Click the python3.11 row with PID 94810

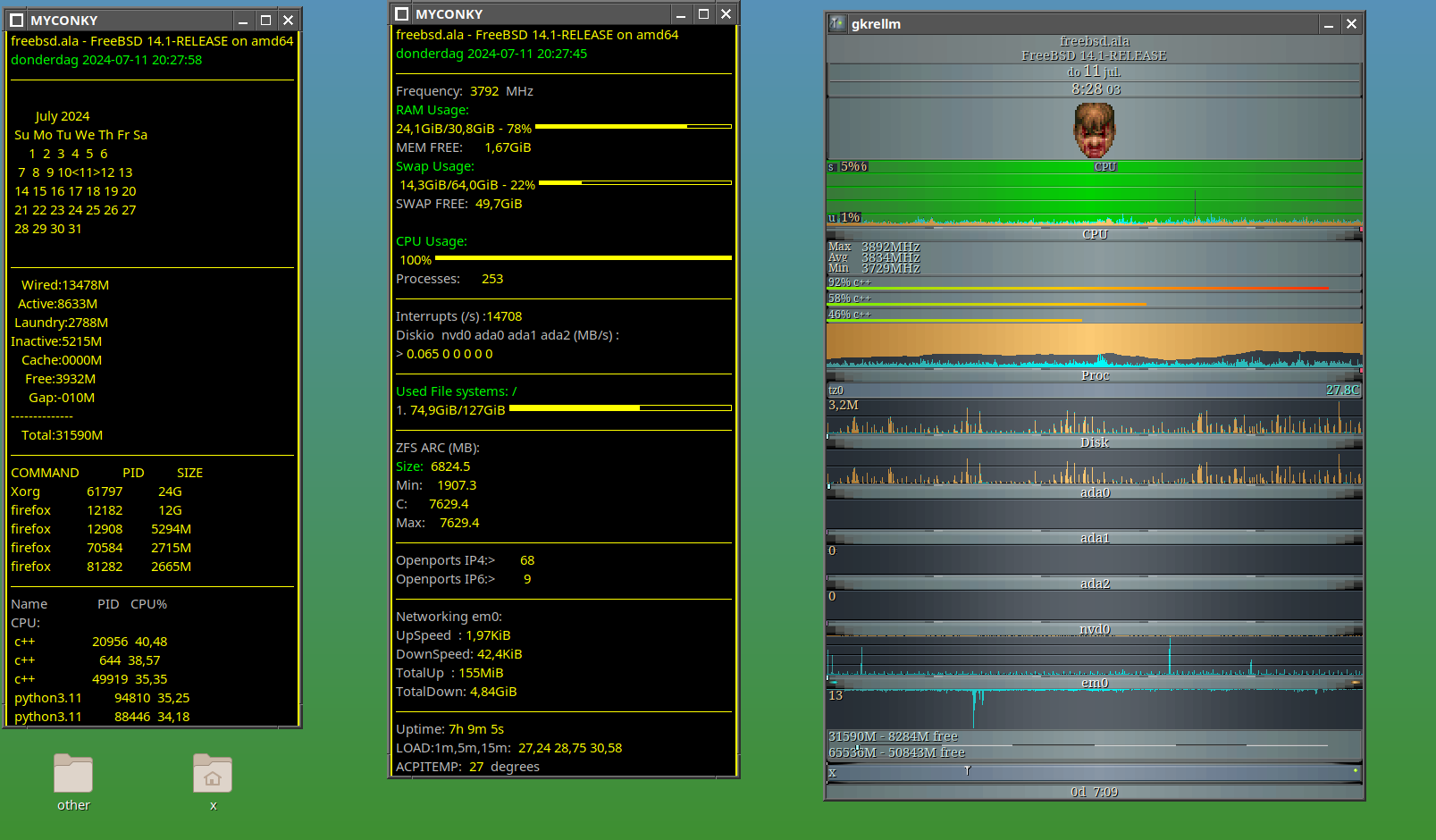(102, 698)
